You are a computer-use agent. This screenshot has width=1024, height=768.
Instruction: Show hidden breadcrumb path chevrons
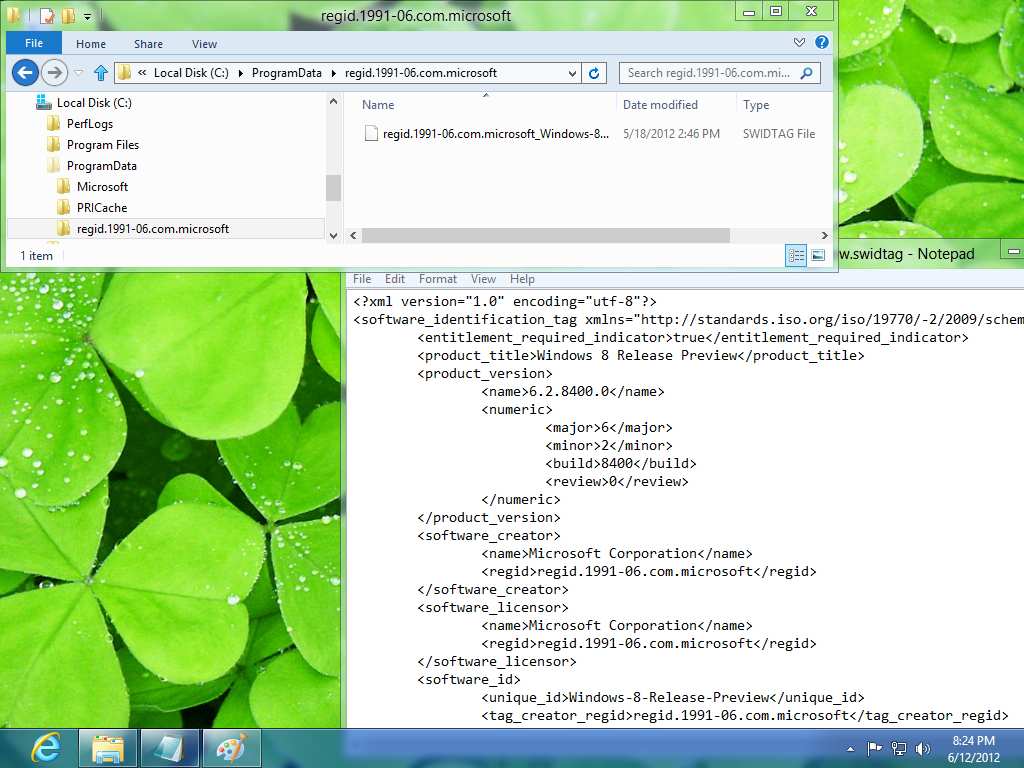tap(142, 72)
